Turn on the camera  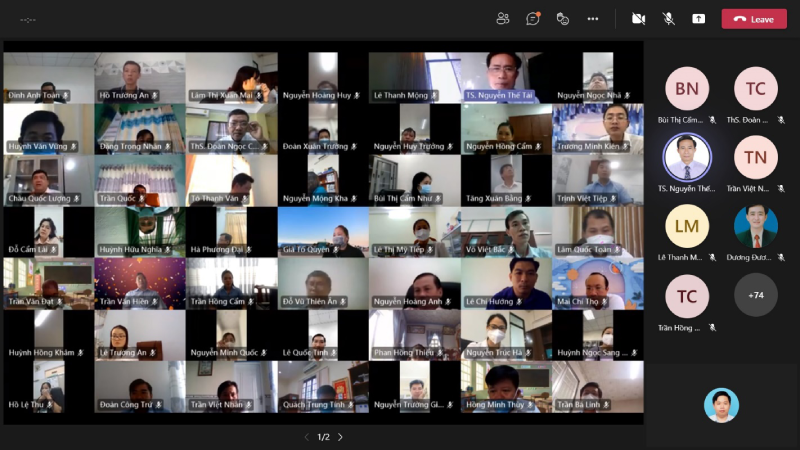click(638, 18)
